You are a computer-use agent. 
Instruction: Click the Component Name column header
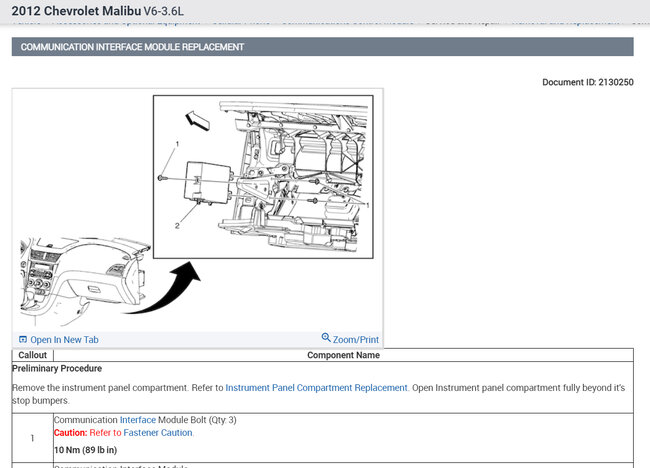click(343, 355)
